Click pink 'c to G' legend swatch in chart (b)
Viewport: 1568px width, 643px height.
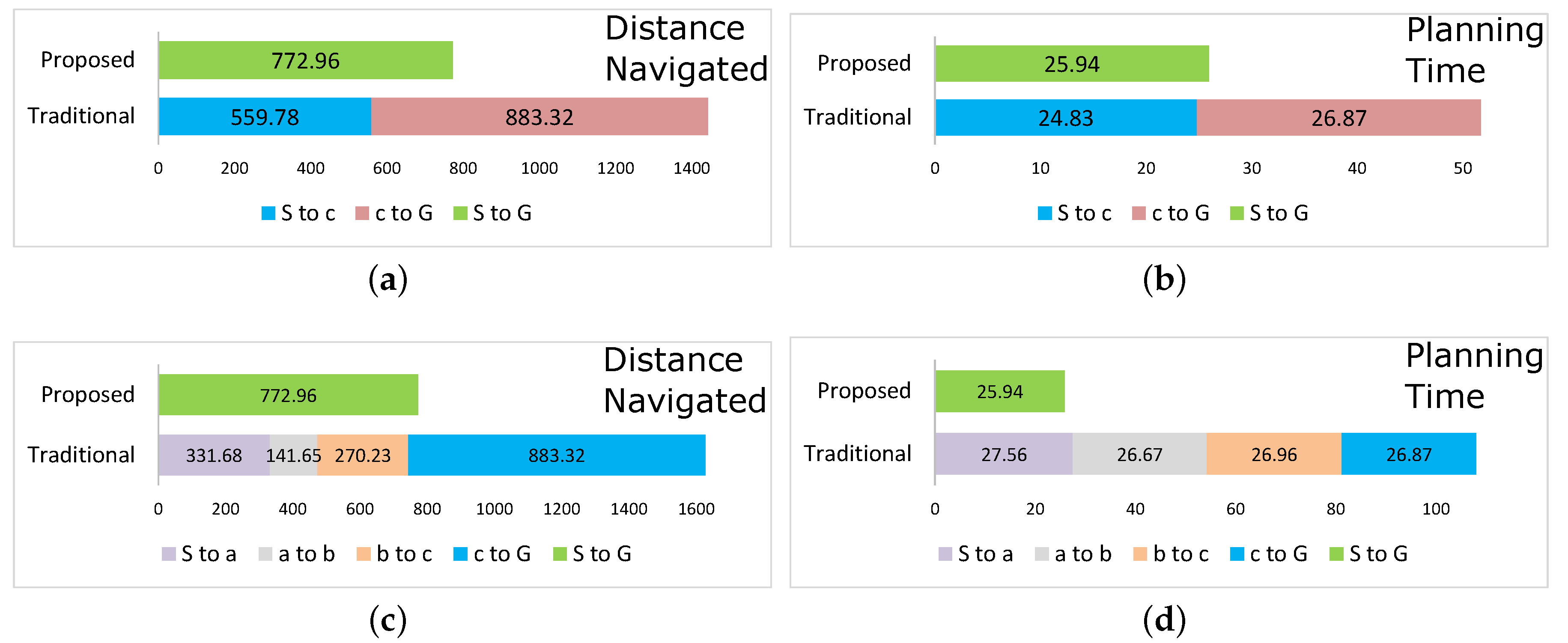point(1139,214)
